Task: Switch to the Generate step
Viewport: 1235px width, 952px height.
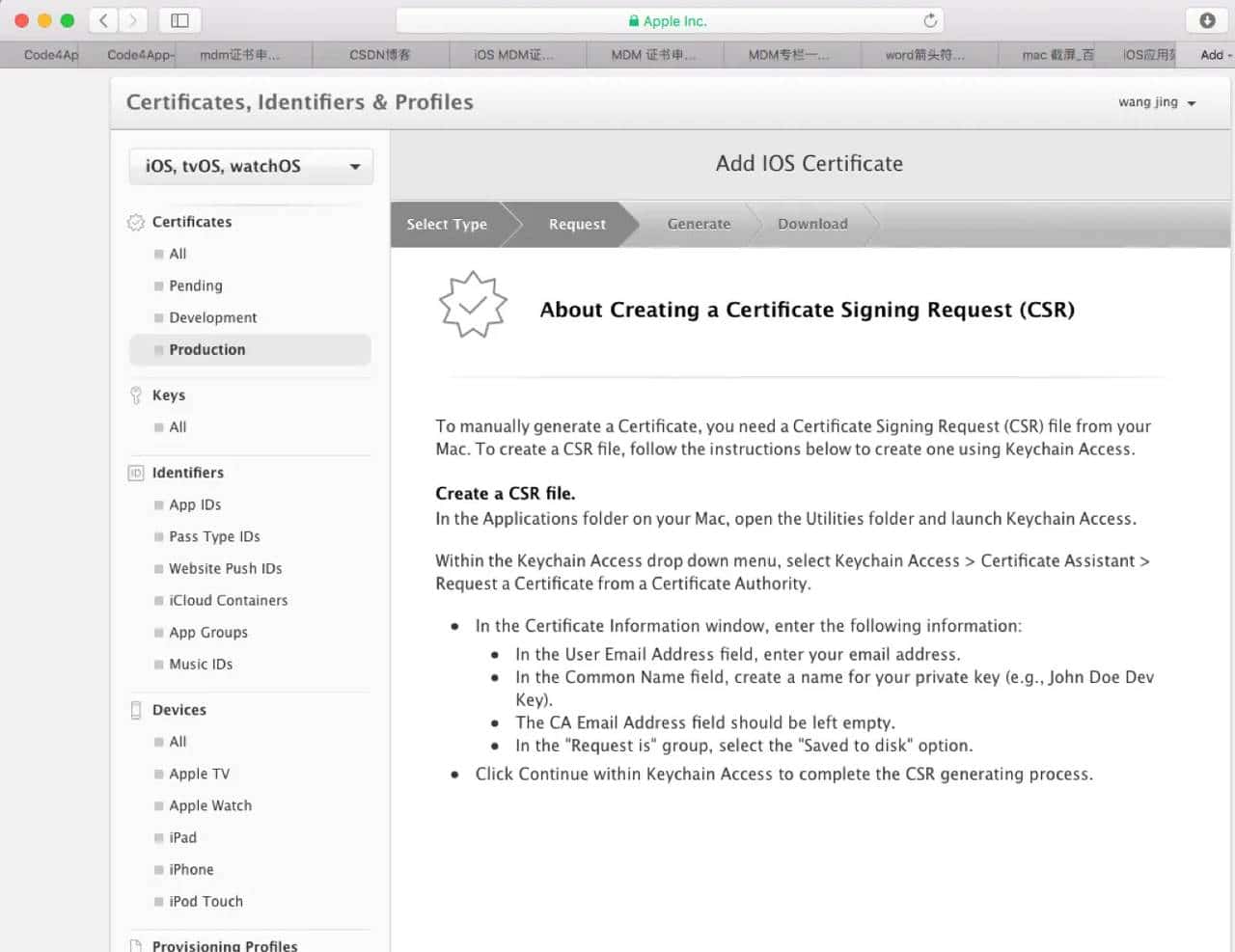Action: 698,224
